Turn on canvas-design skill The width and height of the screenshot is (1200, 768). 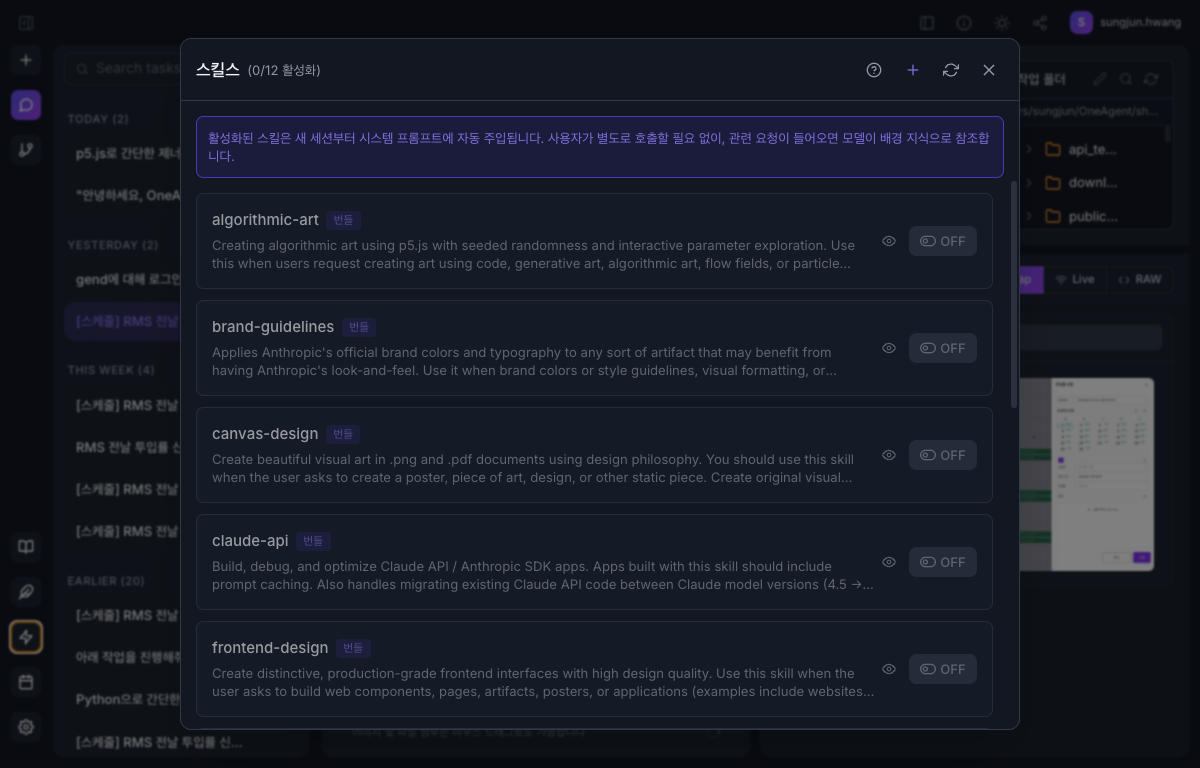point(943,455)
